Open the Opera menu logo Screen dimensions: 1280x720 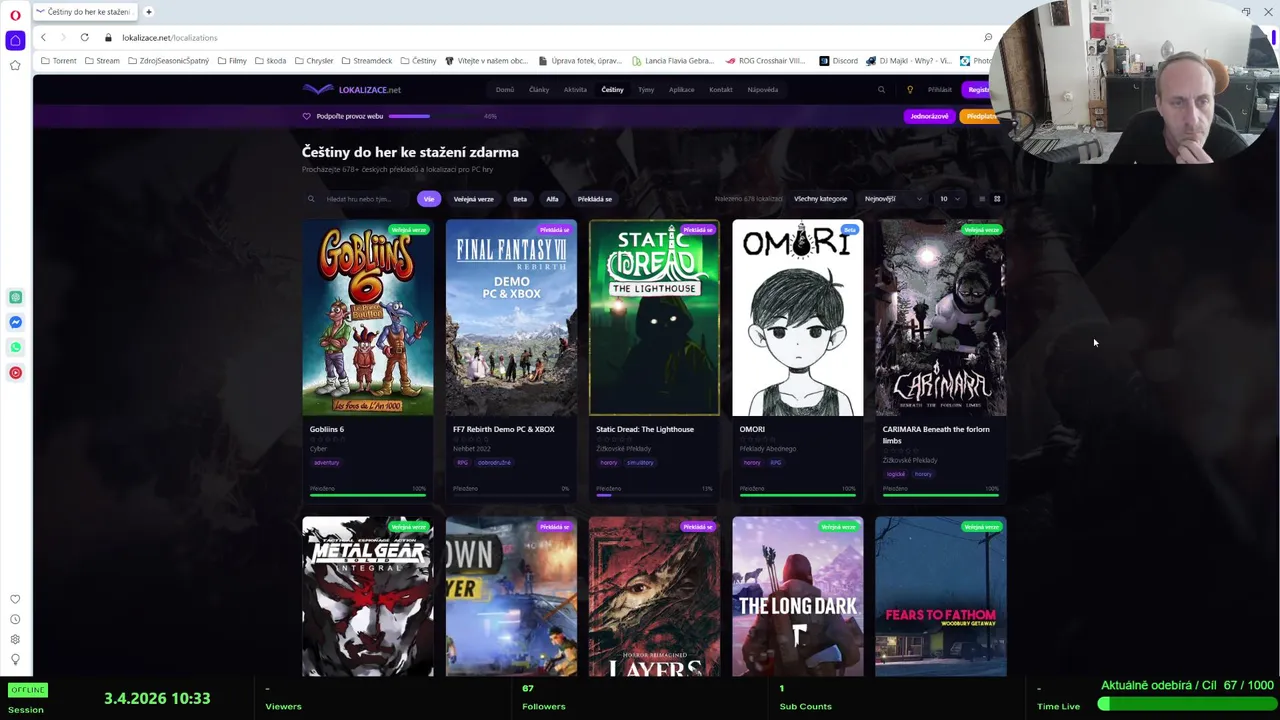pyautogui.click(x=15, y=15)
